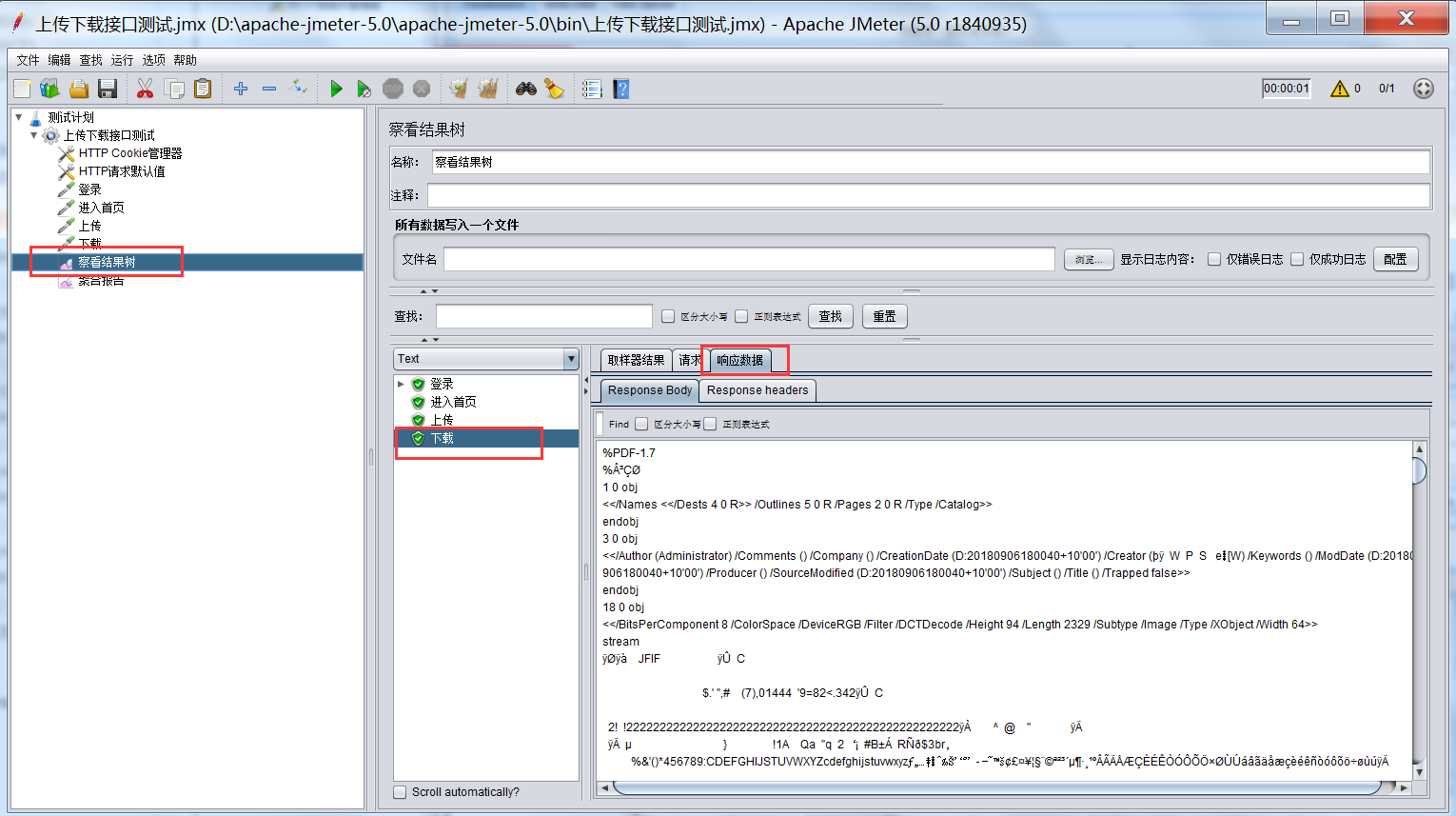Select HTTP请求默认值 tree node

(122, 171)
